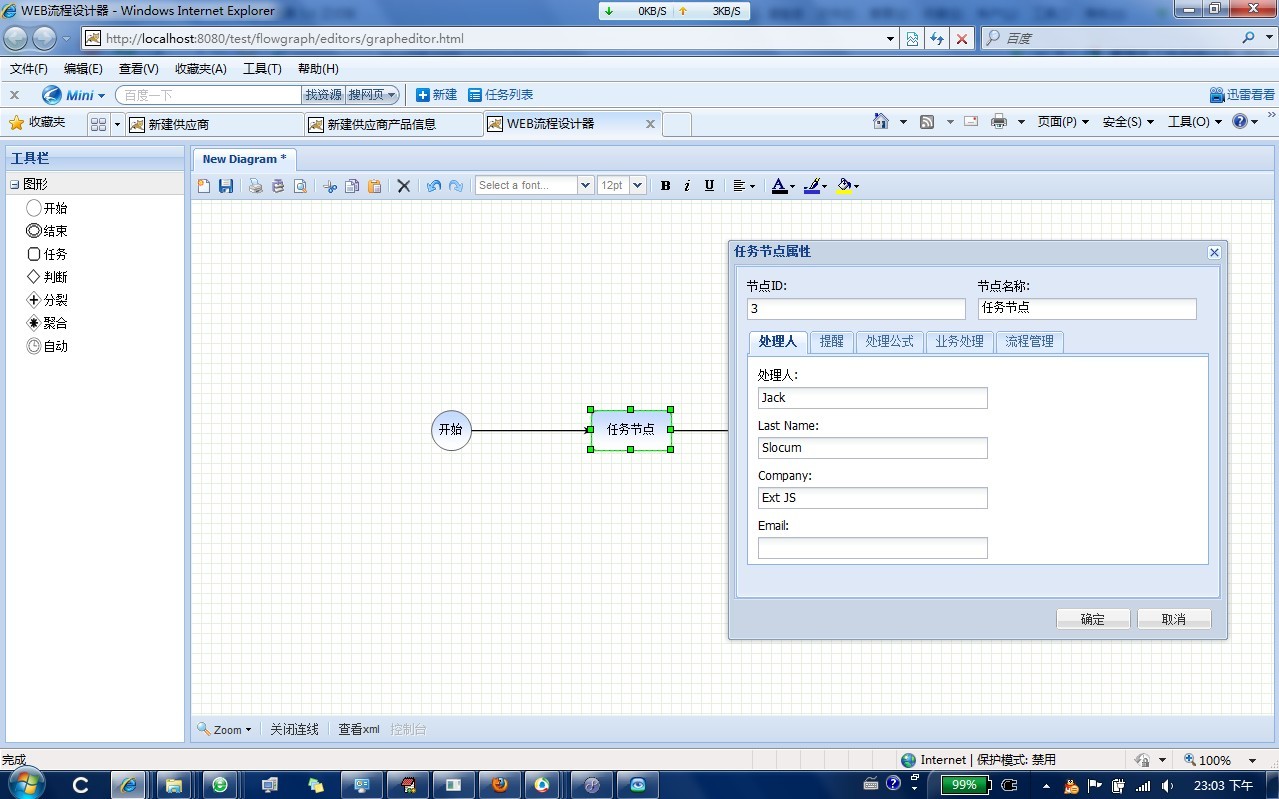
Task: Click the Save diagram icon
Action: (225, 185)
